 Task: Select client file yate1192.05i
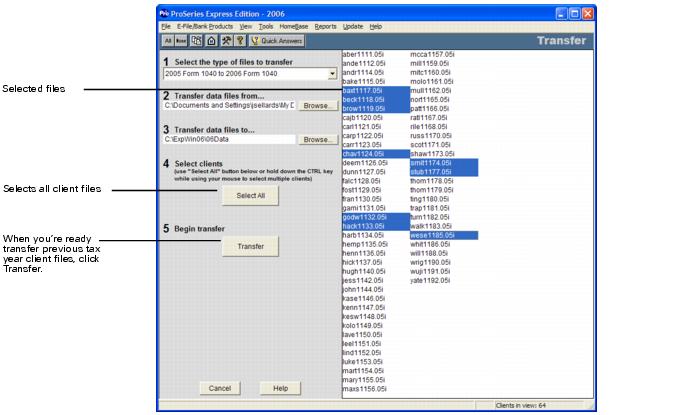(x=430, y=280)
